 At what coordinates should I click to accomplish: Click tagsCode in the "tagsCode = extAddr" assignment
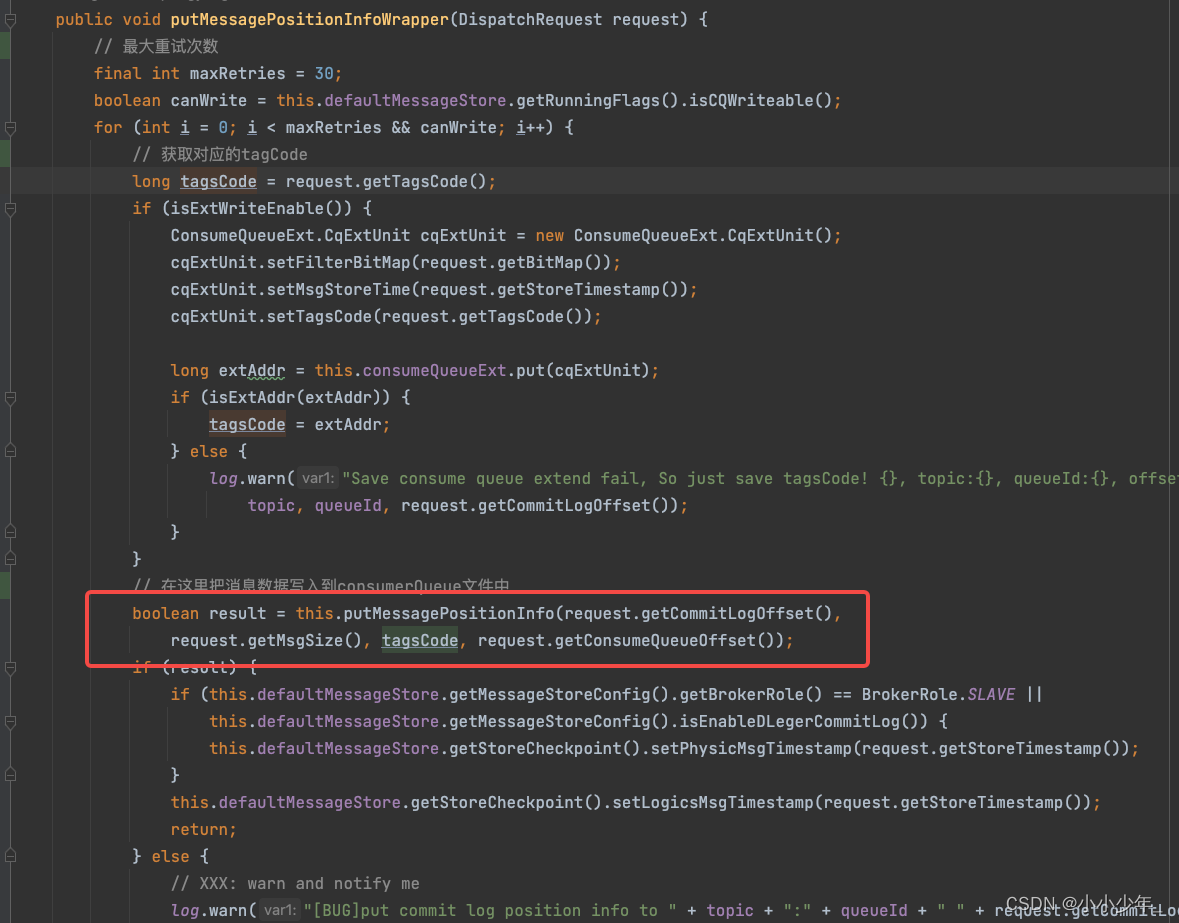247,425
